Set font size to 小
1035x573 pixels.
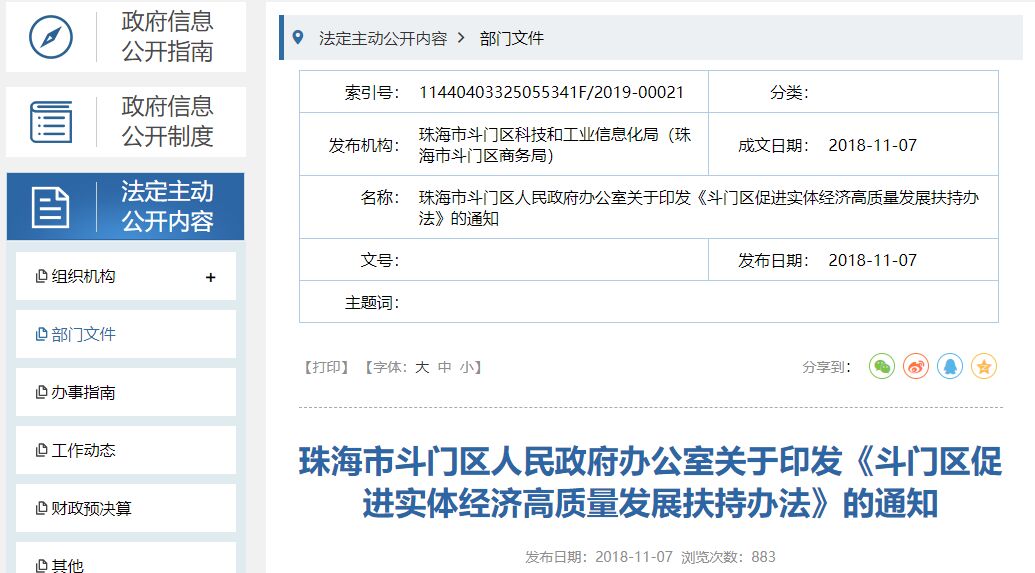(467, 367)
